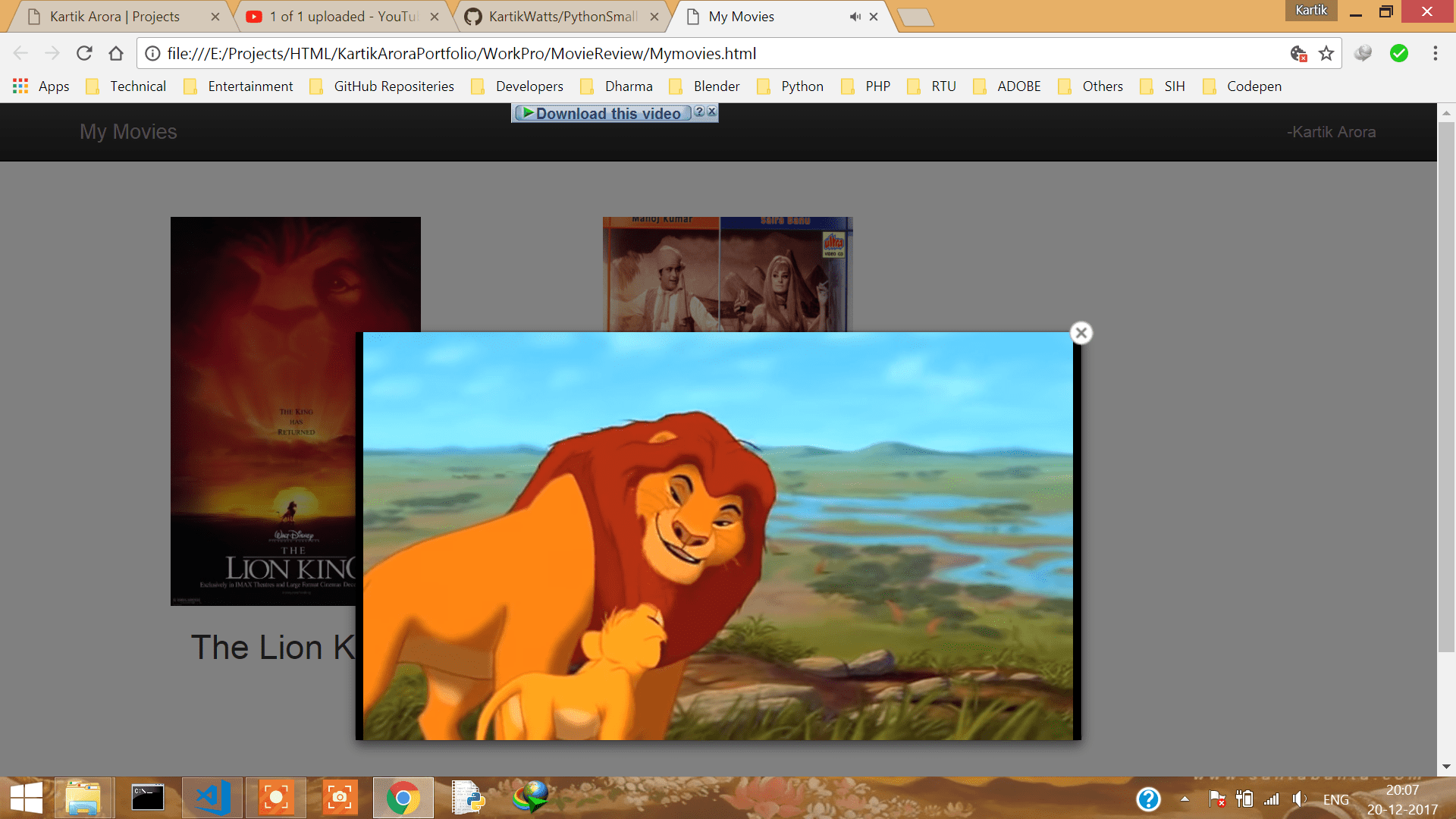1456x819 pixels.
Task: Open the Apps shortcut in bookmarks bar
Action: (x=41, y=86)
